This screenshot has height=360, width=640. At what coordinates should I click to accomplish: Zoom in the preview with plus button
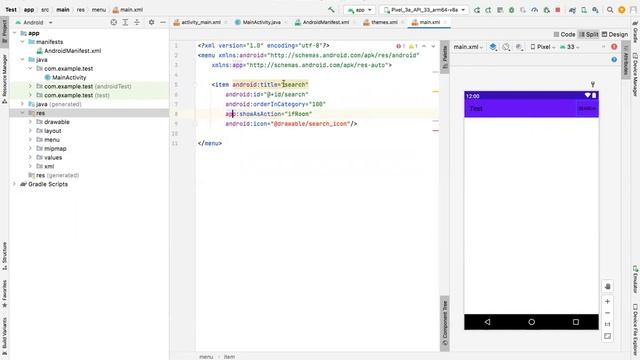[607, 301]
